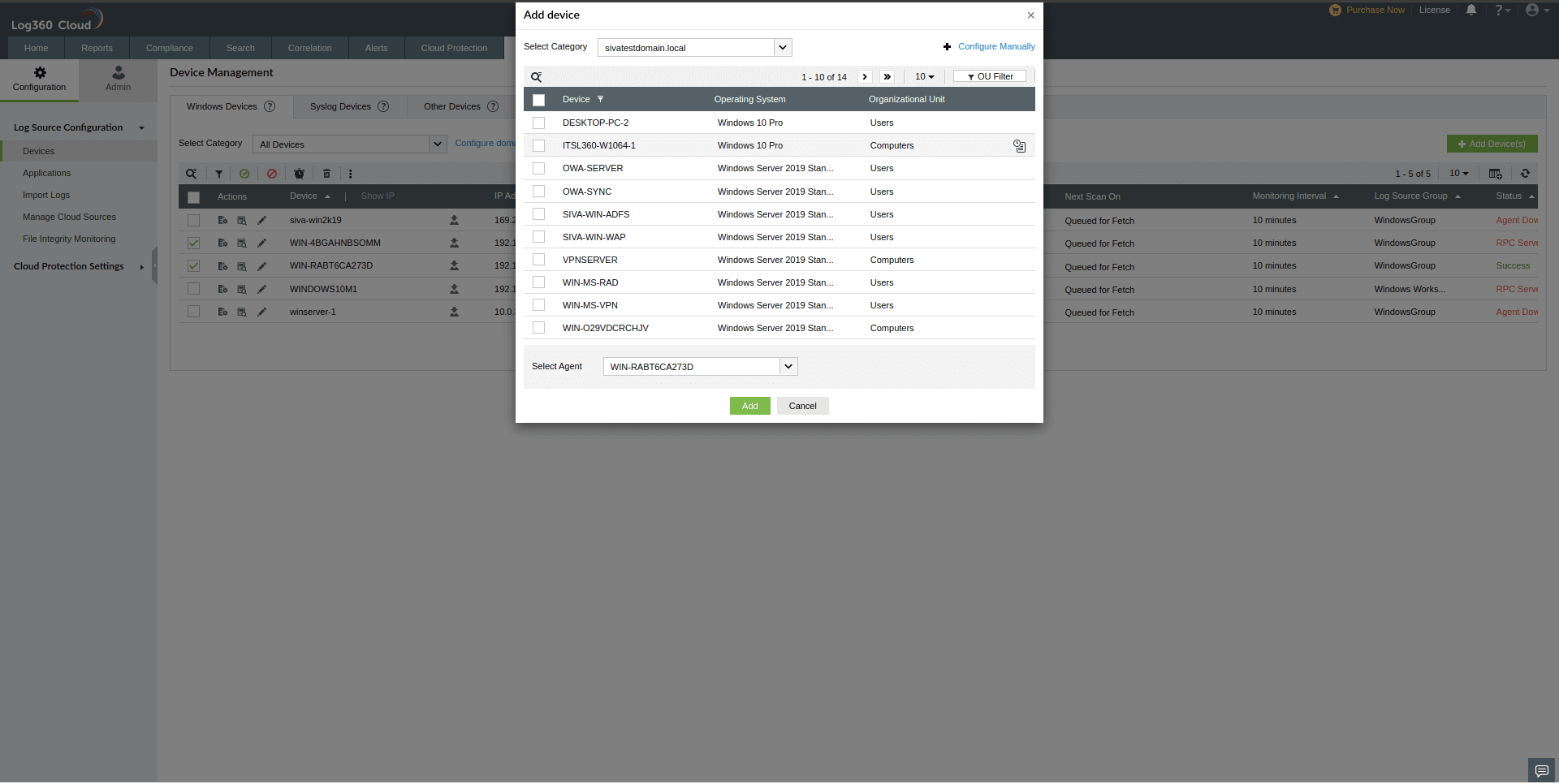Viewport: 1559px width, 784px height.
Task: Check the OWA-SERVER checkbox
Action: click(x=539, y=169)
